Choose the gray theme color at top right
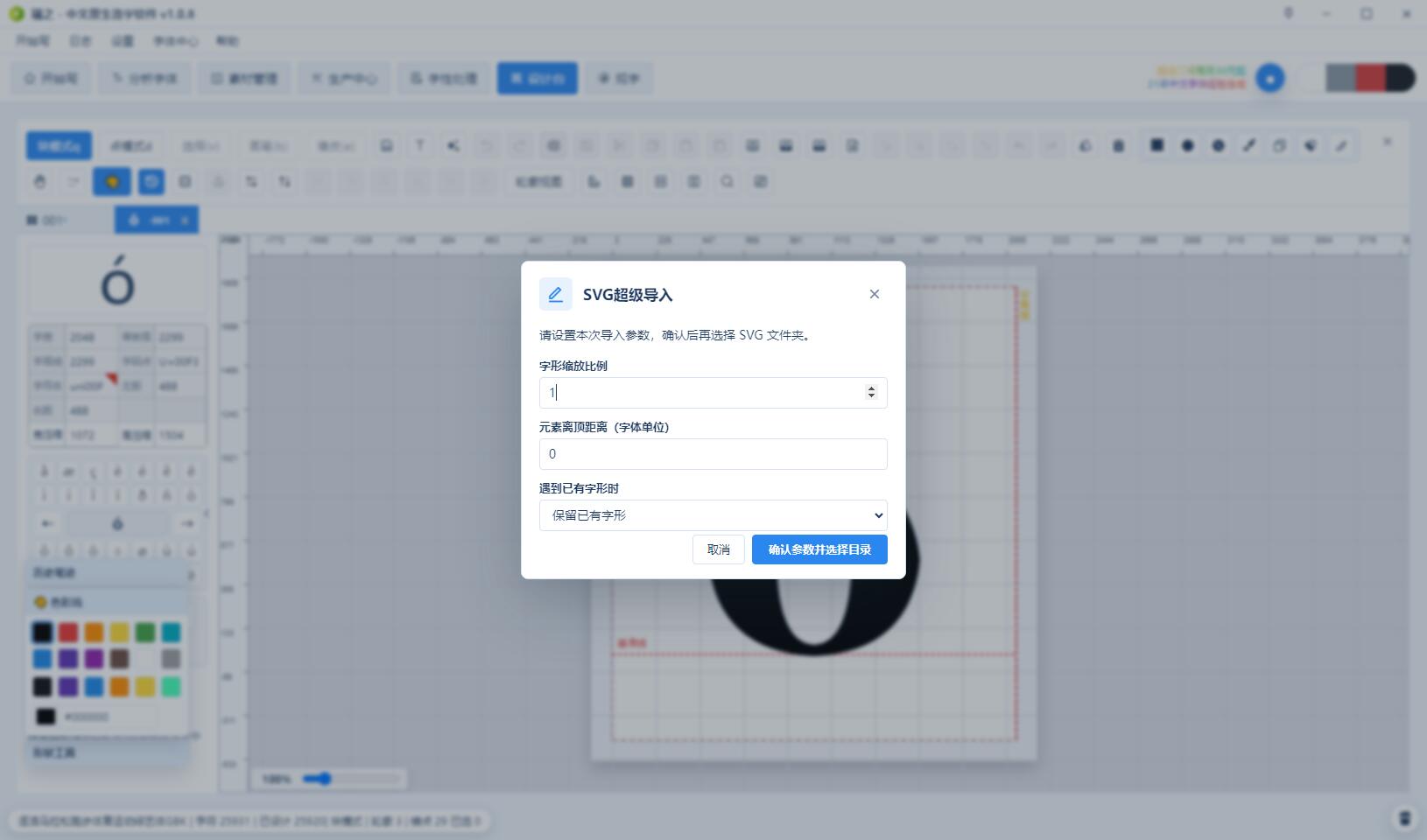1427x840 pixels. pyautogui.click(x=1340, y=78)
